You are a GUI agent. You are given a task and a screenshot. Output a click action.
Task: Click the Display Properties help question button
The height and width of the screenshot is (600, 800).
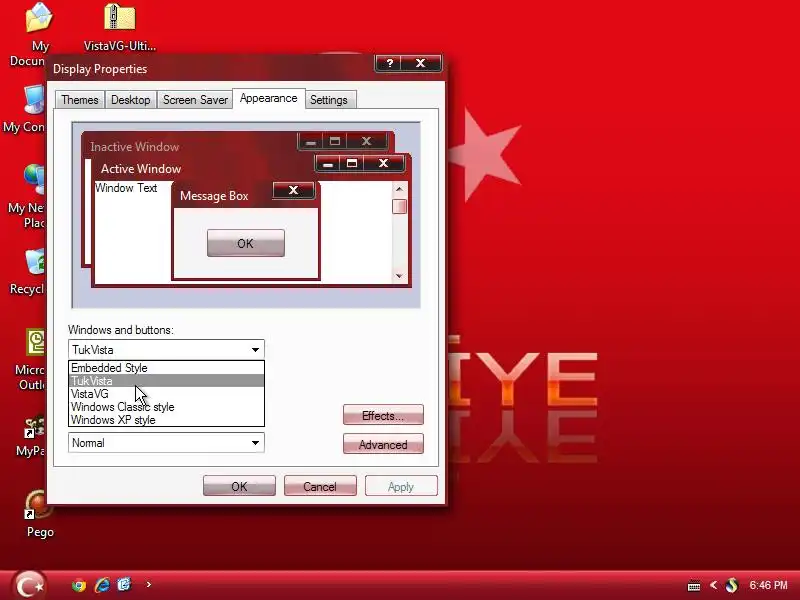(389, 63)
